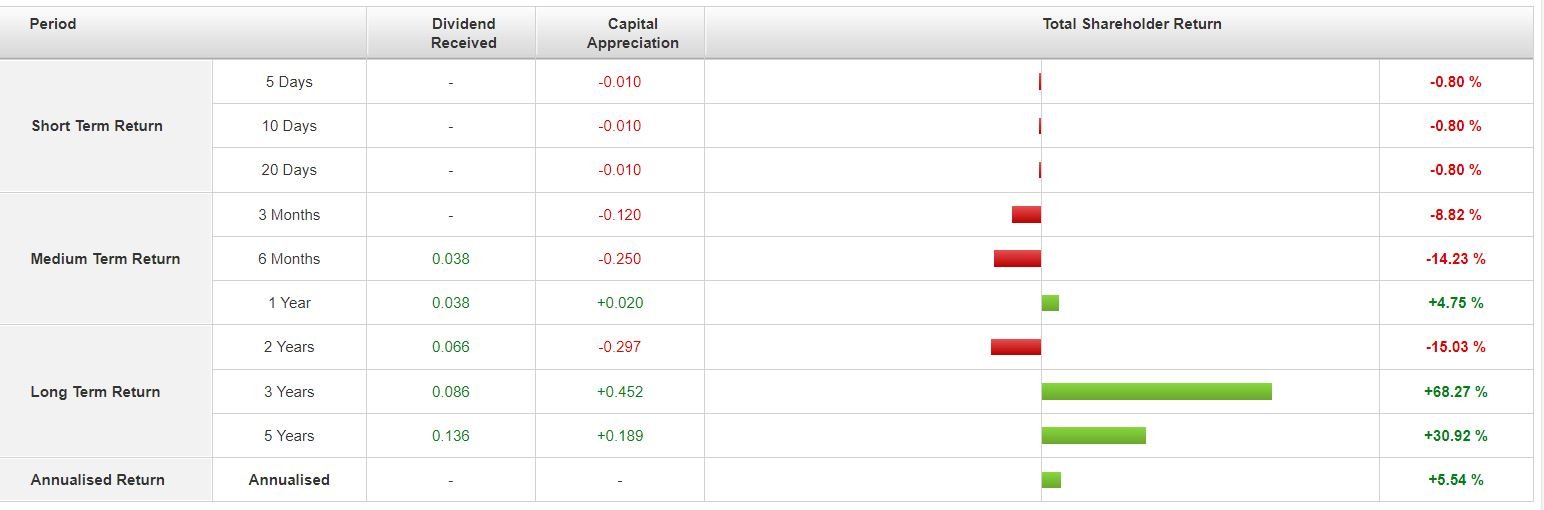Click the 3 Months period cell
Viewport: 1544px width, 510px height.
tap(289, 215)
